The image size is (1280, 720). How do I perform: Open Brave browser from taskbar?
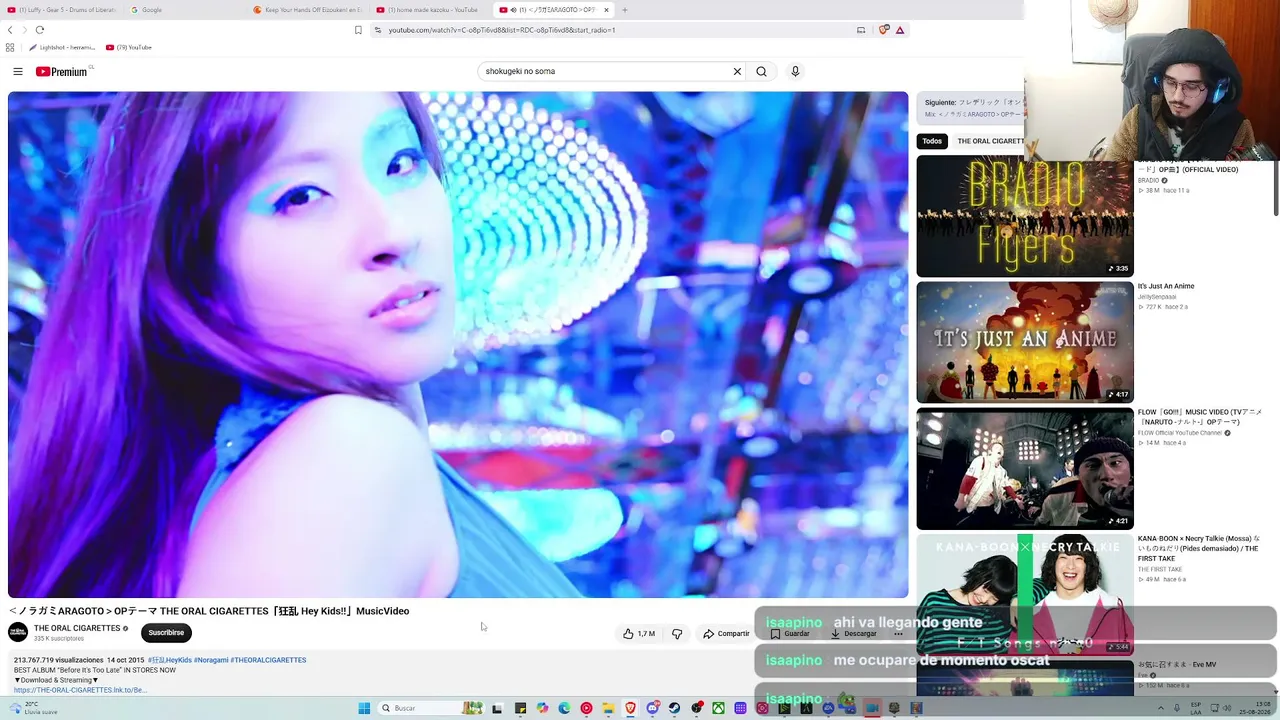coord(630,708)
